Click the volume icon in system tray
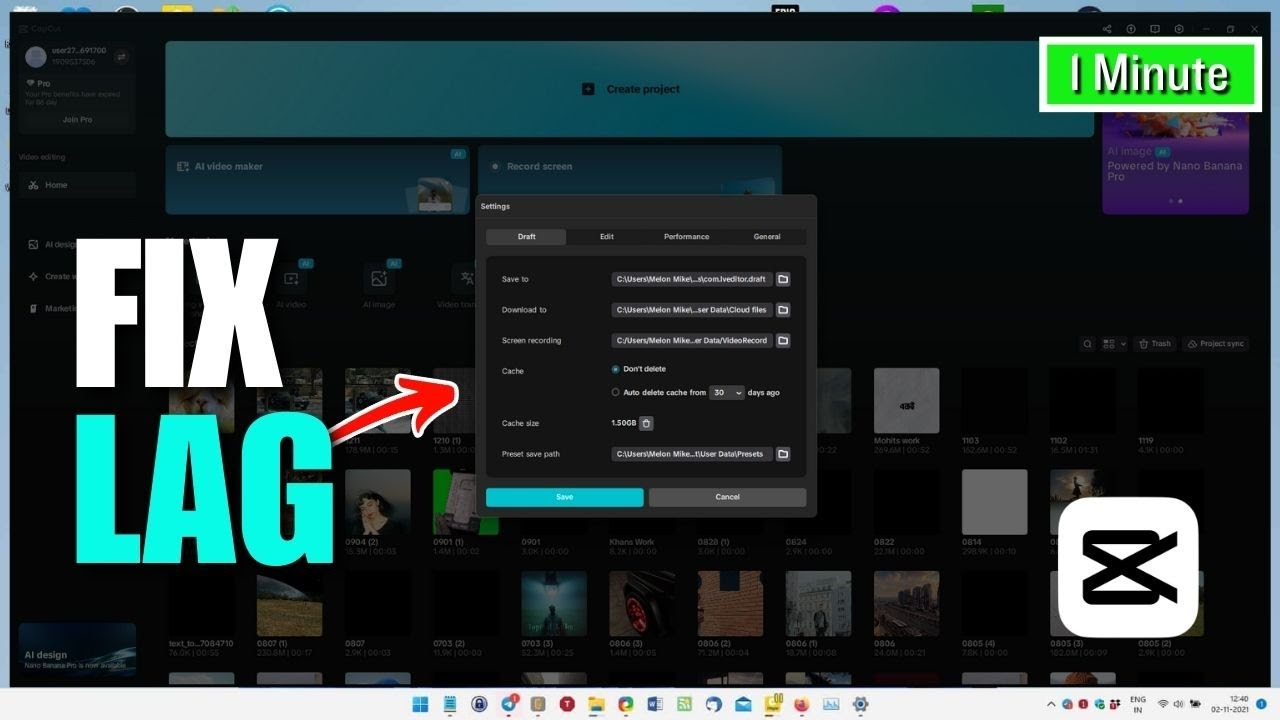The height and width of the screenshot is (720, 1280). click(1180, 704)
